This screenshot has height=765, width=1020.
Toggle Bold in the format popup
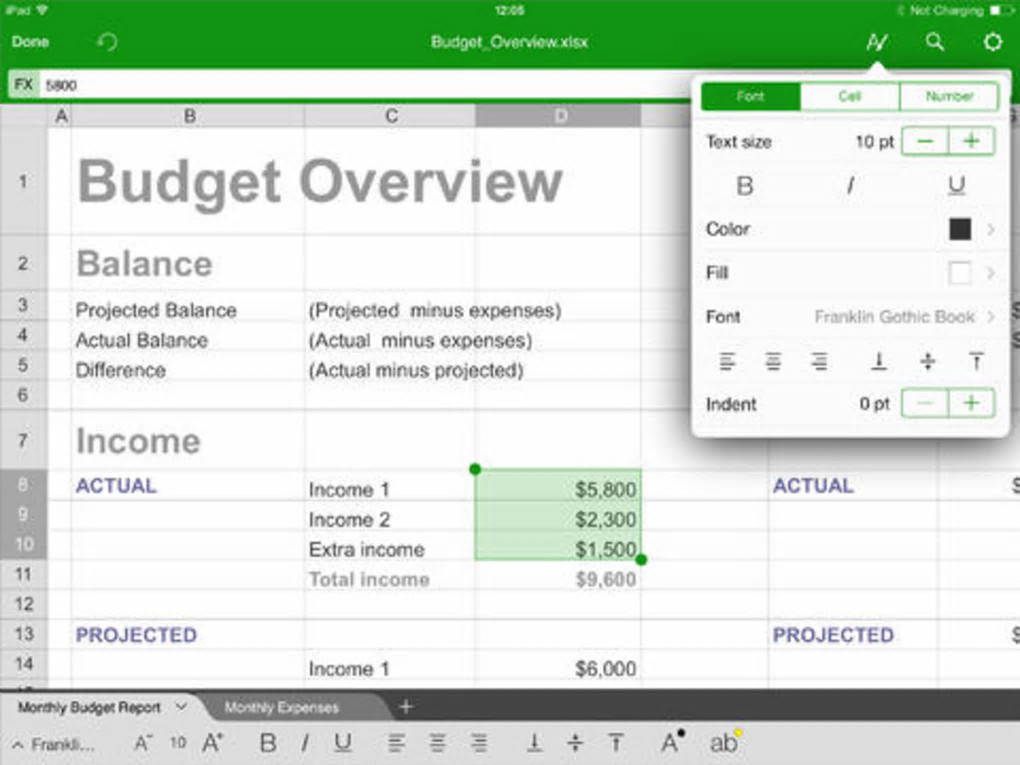(744, 186)
